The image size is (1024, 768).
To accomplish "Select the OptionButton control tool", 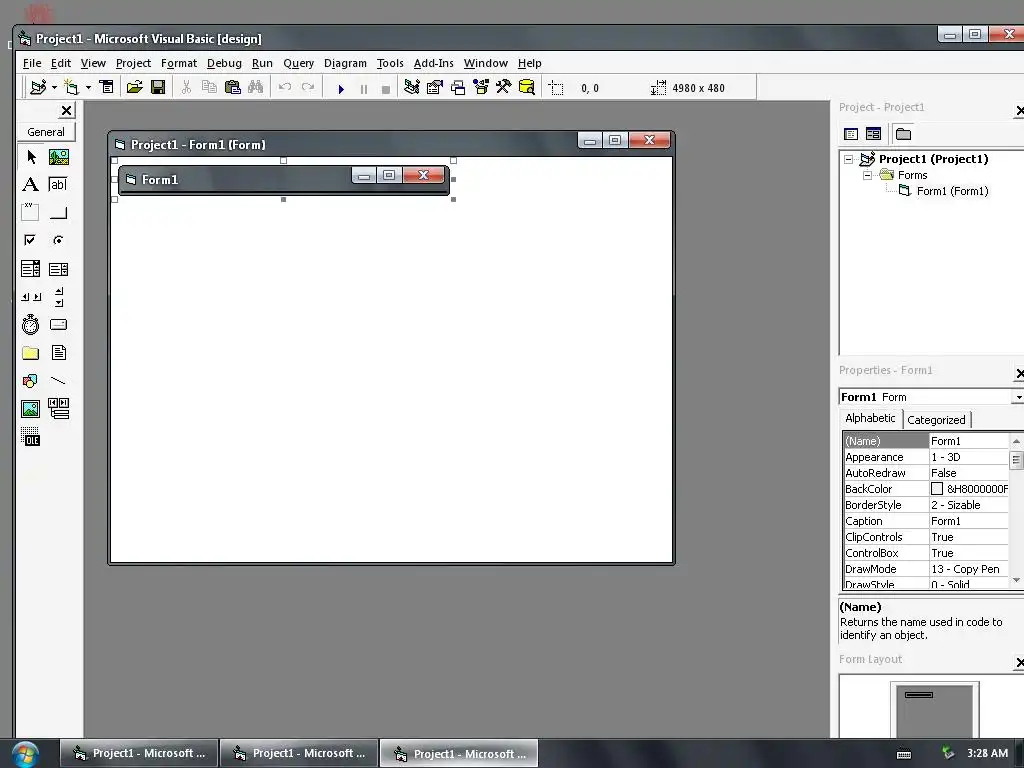I will coord(59,240).
